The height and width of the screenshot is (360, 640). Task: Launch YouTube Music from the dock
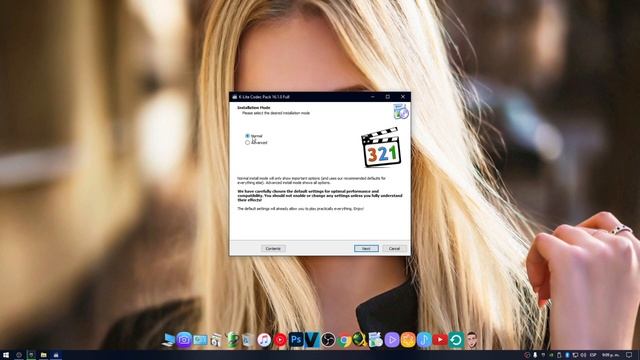coord(280,340)
